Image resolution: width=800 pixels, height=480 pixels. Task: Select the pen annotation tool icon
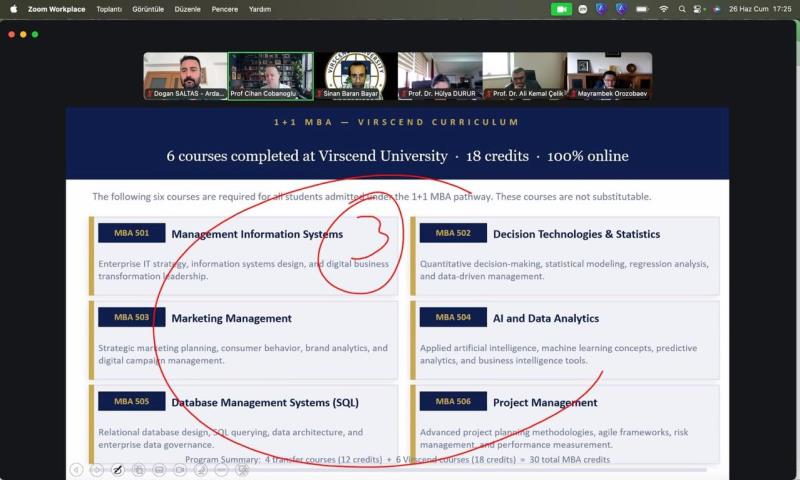point(117,470)
